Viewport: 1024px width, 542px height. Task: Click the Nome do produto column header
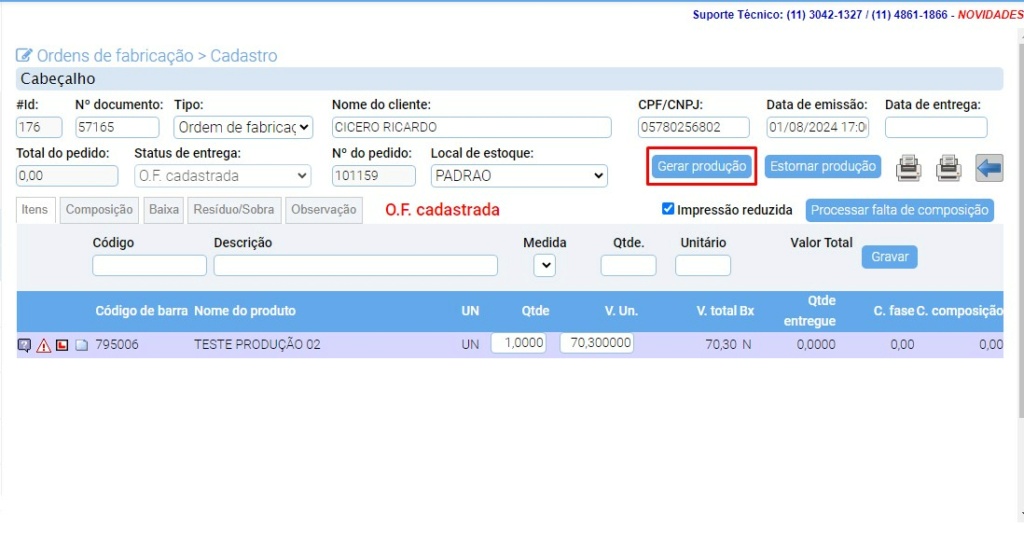[245, 311]
